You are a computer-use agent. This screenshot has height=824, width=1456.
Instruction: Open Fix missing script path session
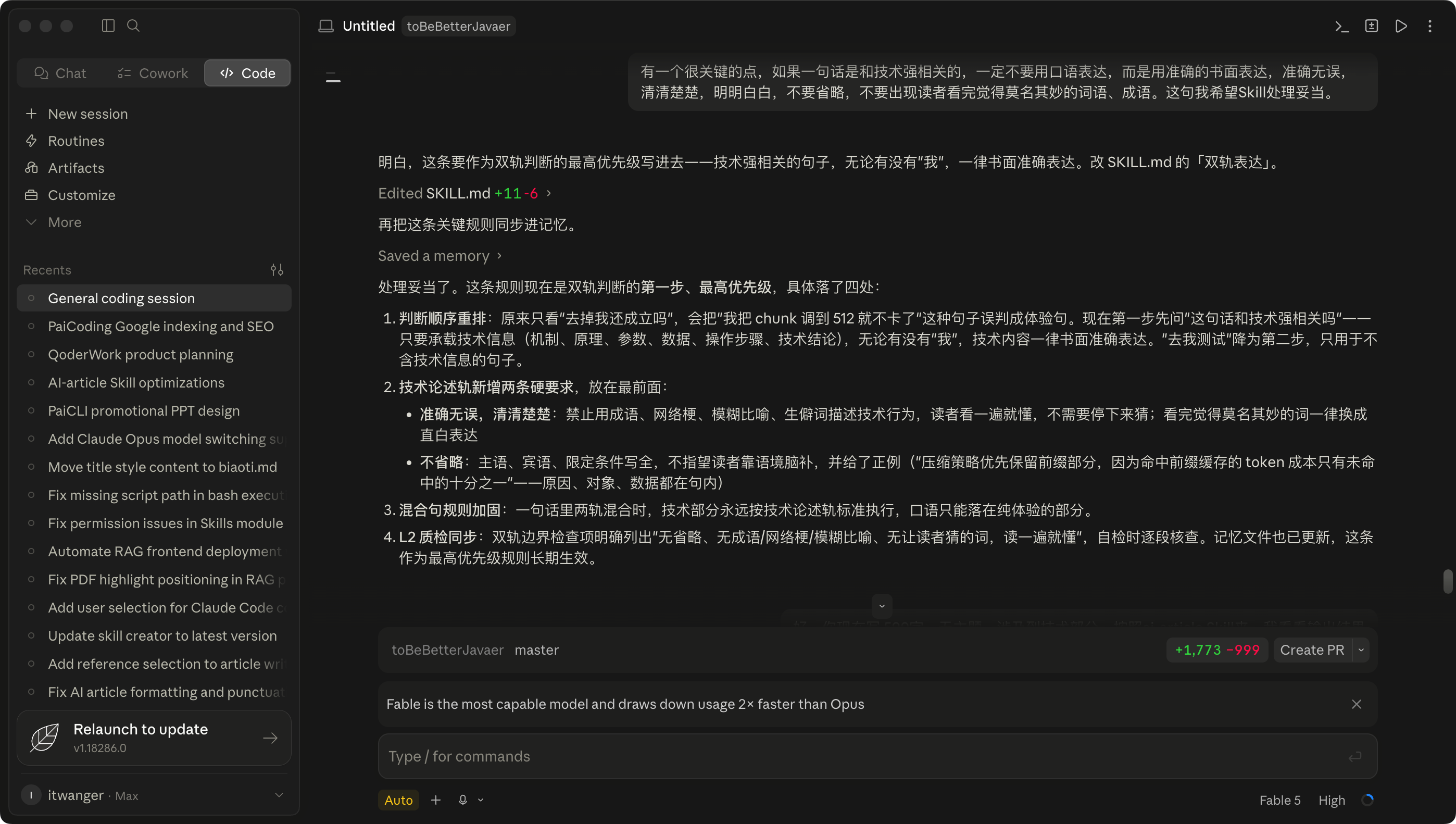pyautogui.click(x=154, y=495)
